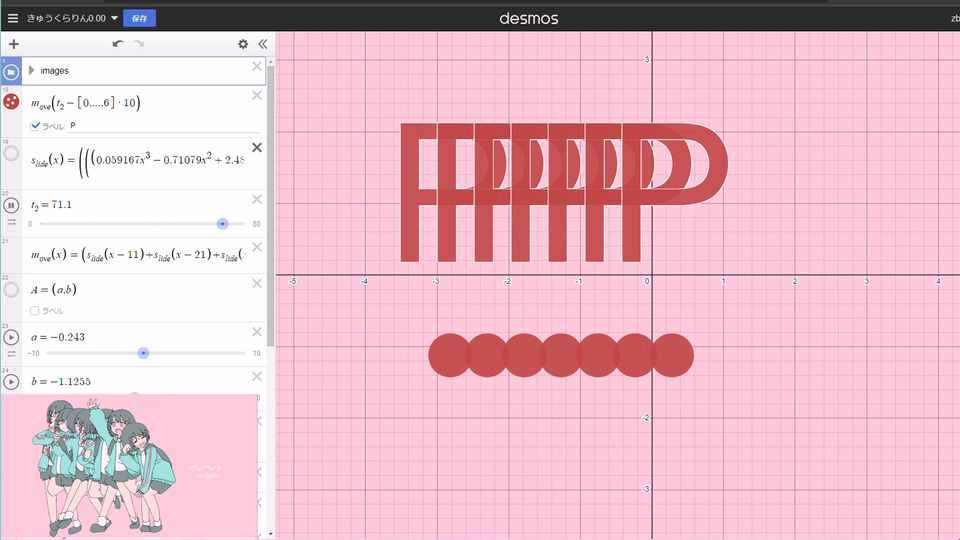This screenshot has width=960, height=540.
Task: Collapse the expression list panel
Action: [x=263, y=44]
